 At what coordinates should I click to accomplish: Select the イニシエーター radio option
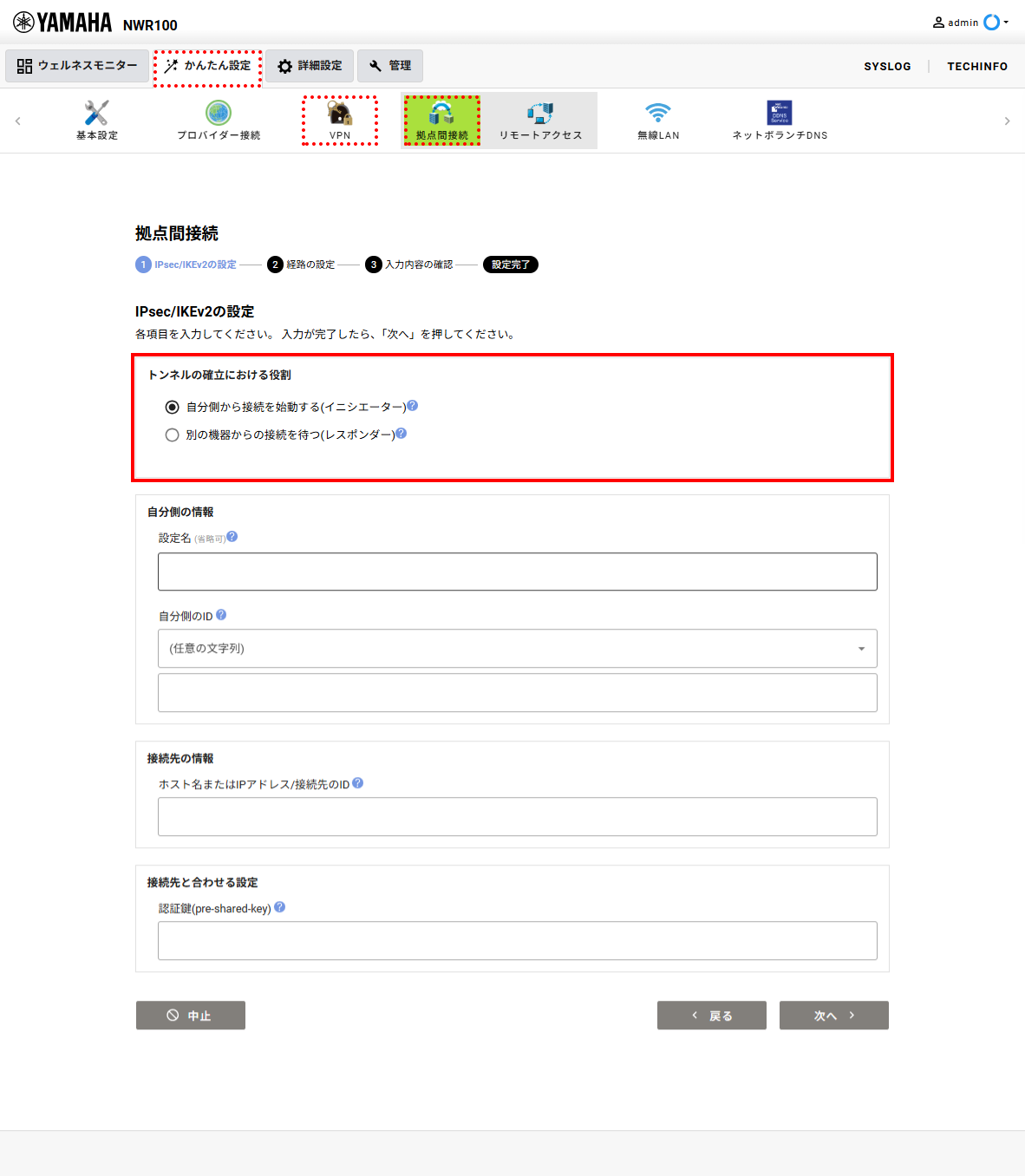pyautogui.click(x=173, y=407)
